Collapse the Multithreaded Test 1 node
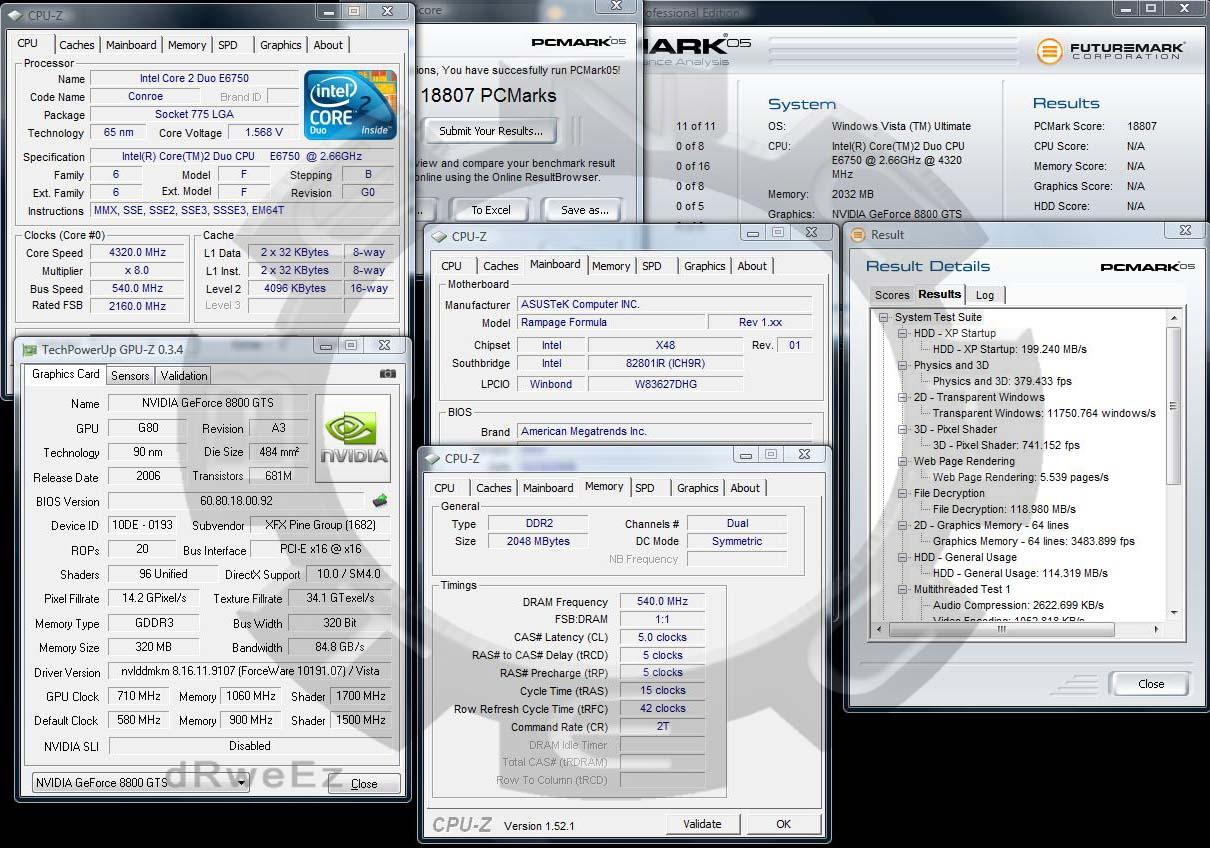 coord(902,589)
